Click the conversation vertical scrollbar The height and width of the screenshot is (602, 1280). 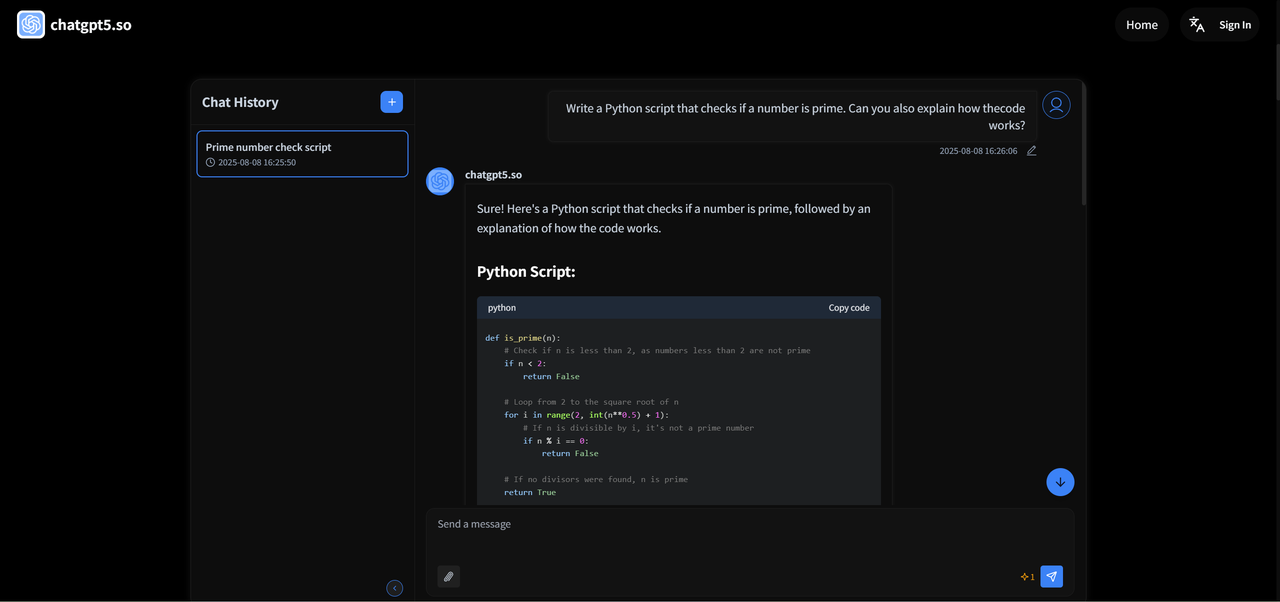(1084, 145)
